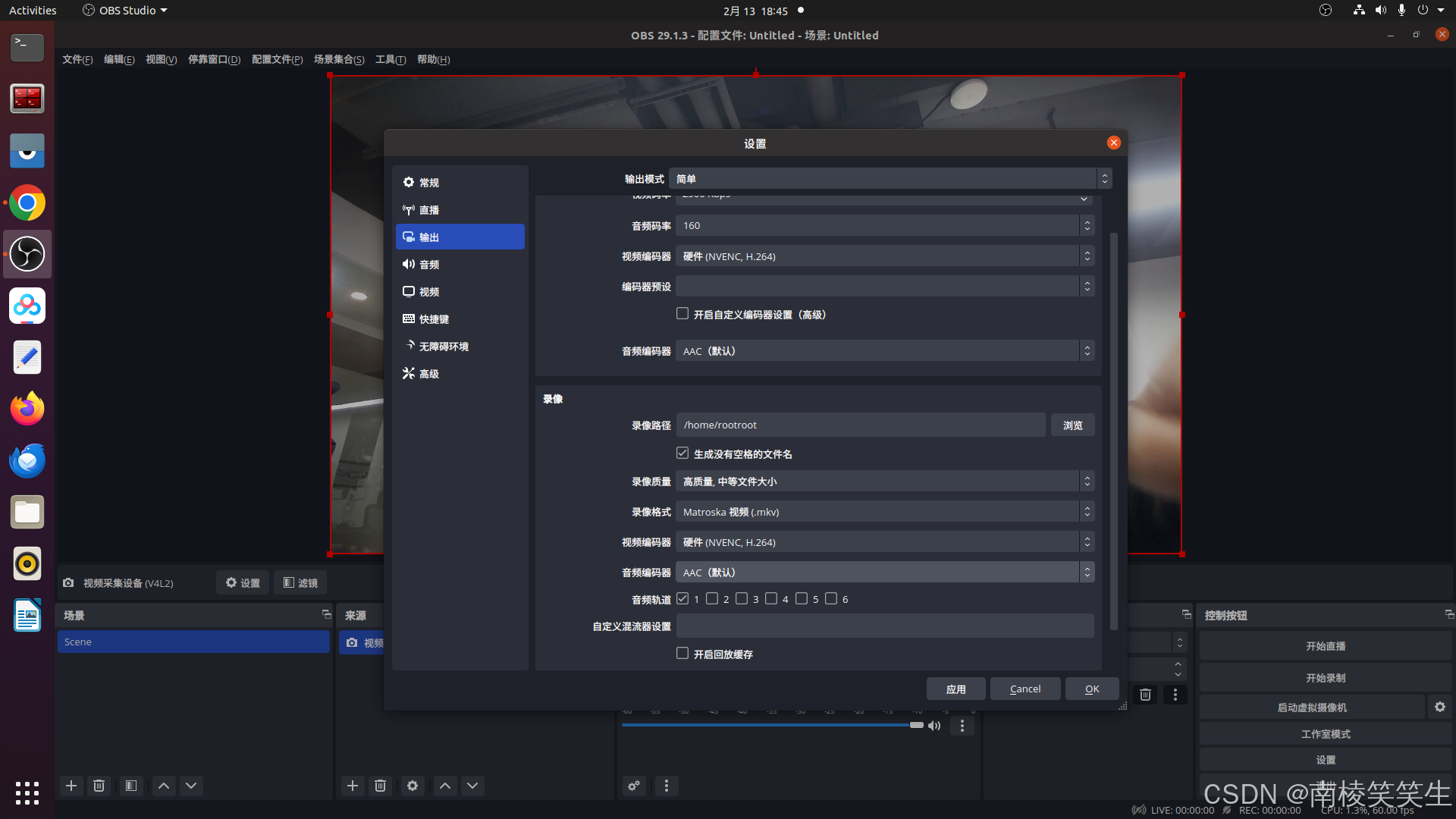Remove selected source with trash icon
This screenshot has width=1456, height=819.
pos(380,786)
